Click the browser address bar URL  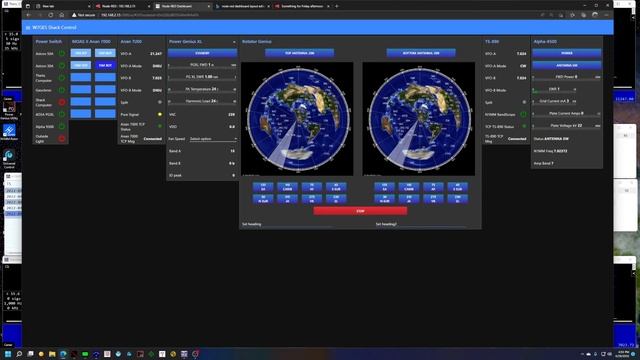coord(149,15)
